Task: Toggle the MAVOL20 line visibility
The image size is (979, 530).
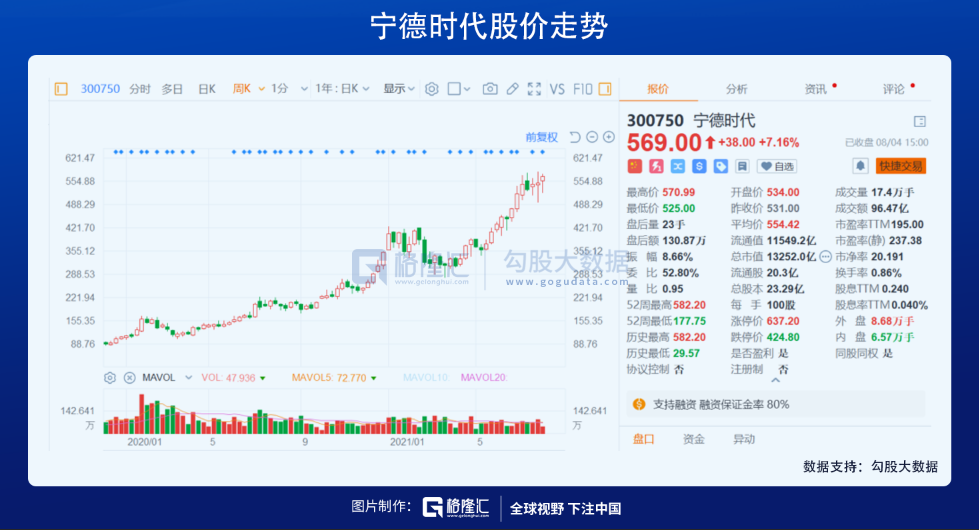Action: click(x=484, y=378)
